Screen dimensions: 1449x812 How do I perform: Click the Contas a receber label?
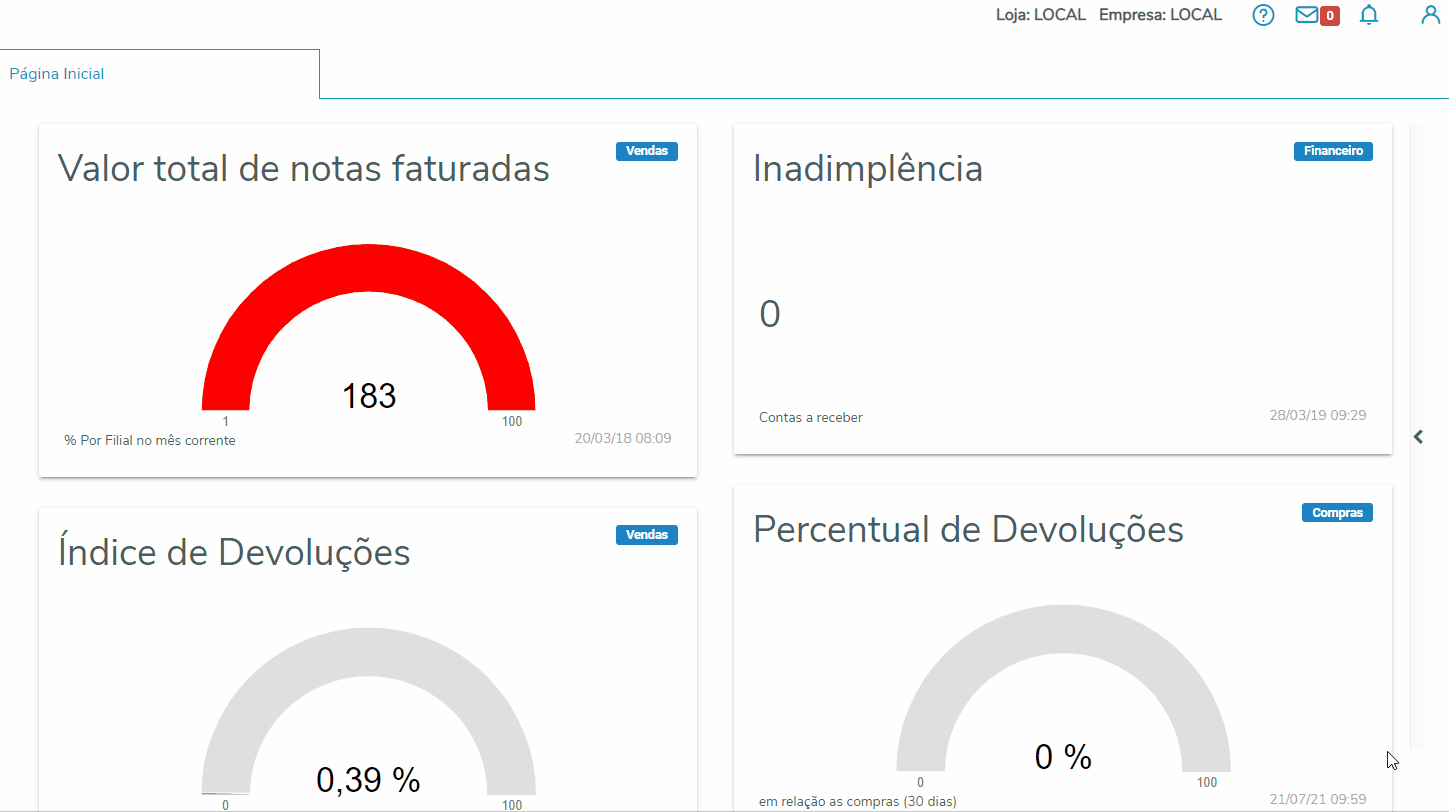811,417
